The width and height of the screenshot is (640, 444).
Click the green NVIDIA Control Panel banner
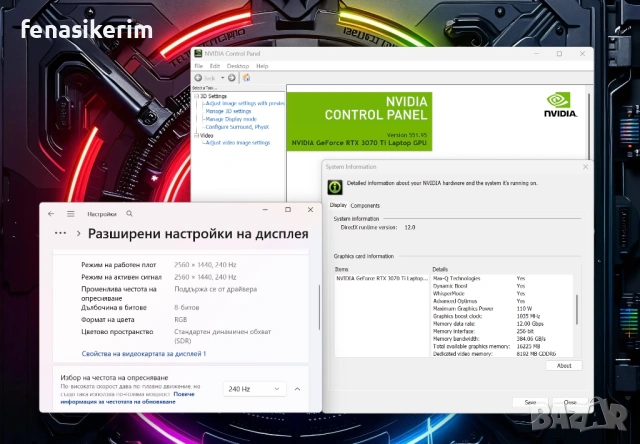(359, 122)
